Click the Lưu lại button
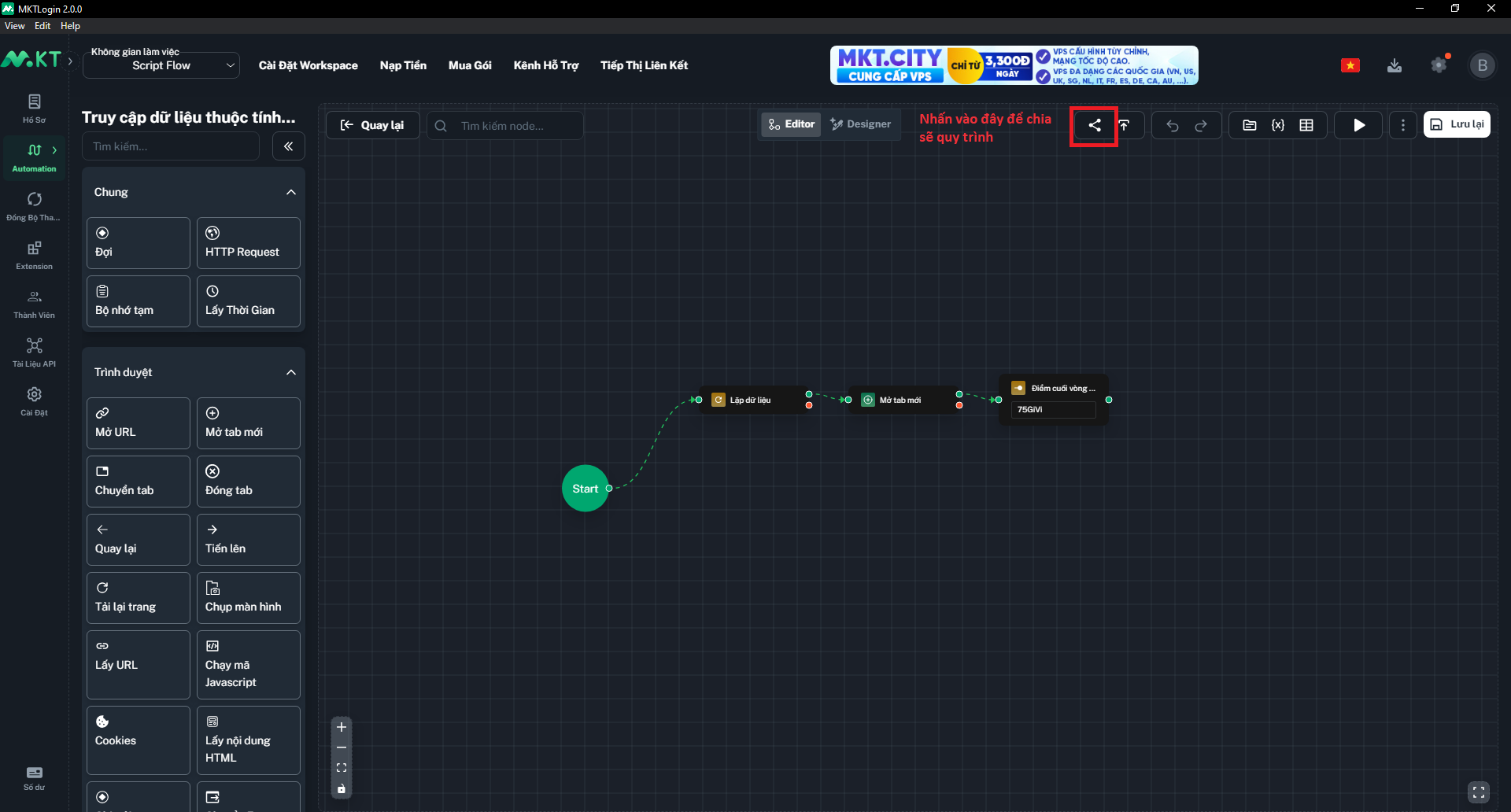The width and height of the screenshot is (1511, 812). pos(1457,124)
